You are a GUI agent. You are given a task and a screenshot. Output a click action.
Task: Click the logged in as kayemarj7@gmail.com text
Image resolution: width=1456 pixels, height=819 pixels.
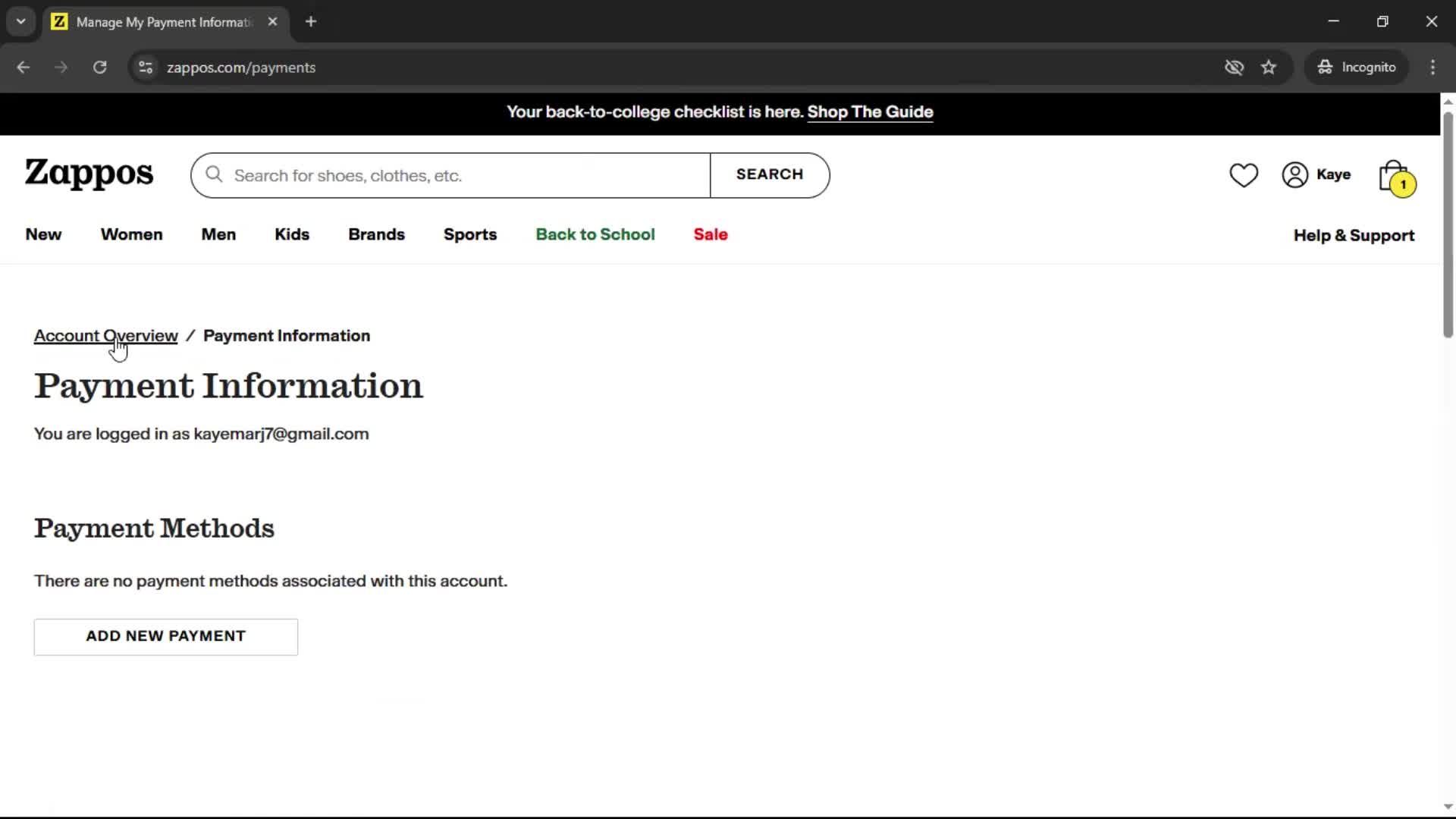[201, 434]
